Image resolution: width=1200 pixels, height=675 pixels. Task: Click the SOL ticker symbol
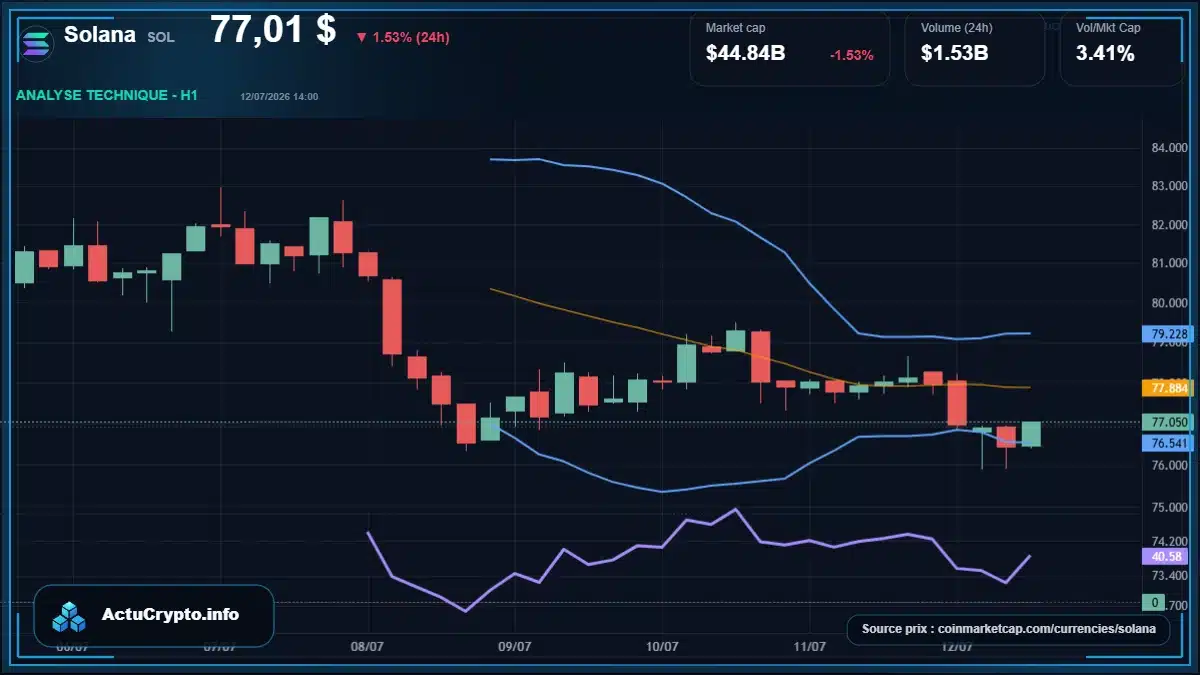pyautogui.click(x=161, y=37)
